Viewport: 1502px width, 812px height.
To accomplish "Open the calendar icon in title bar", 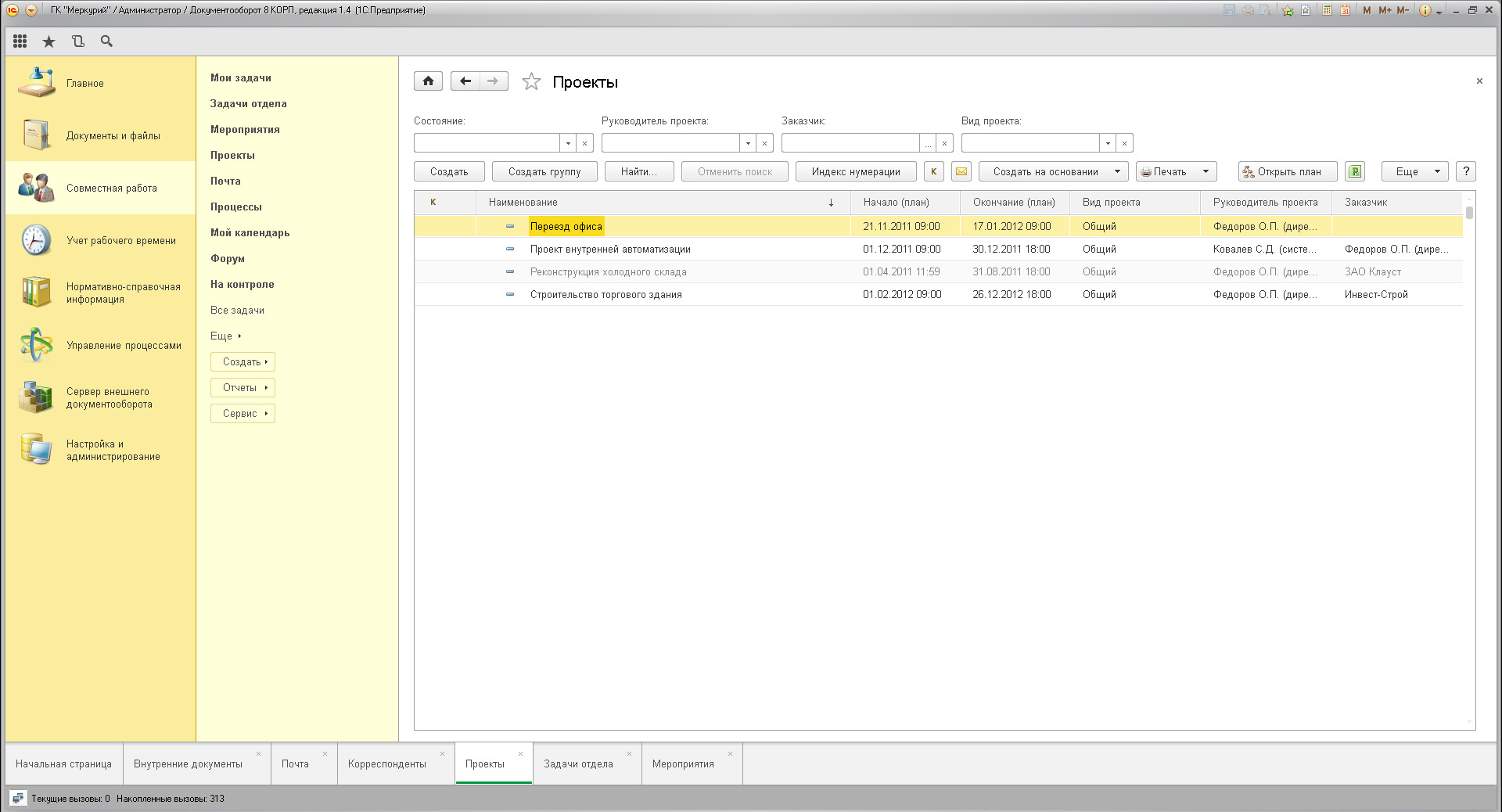I will [1345, 10].
